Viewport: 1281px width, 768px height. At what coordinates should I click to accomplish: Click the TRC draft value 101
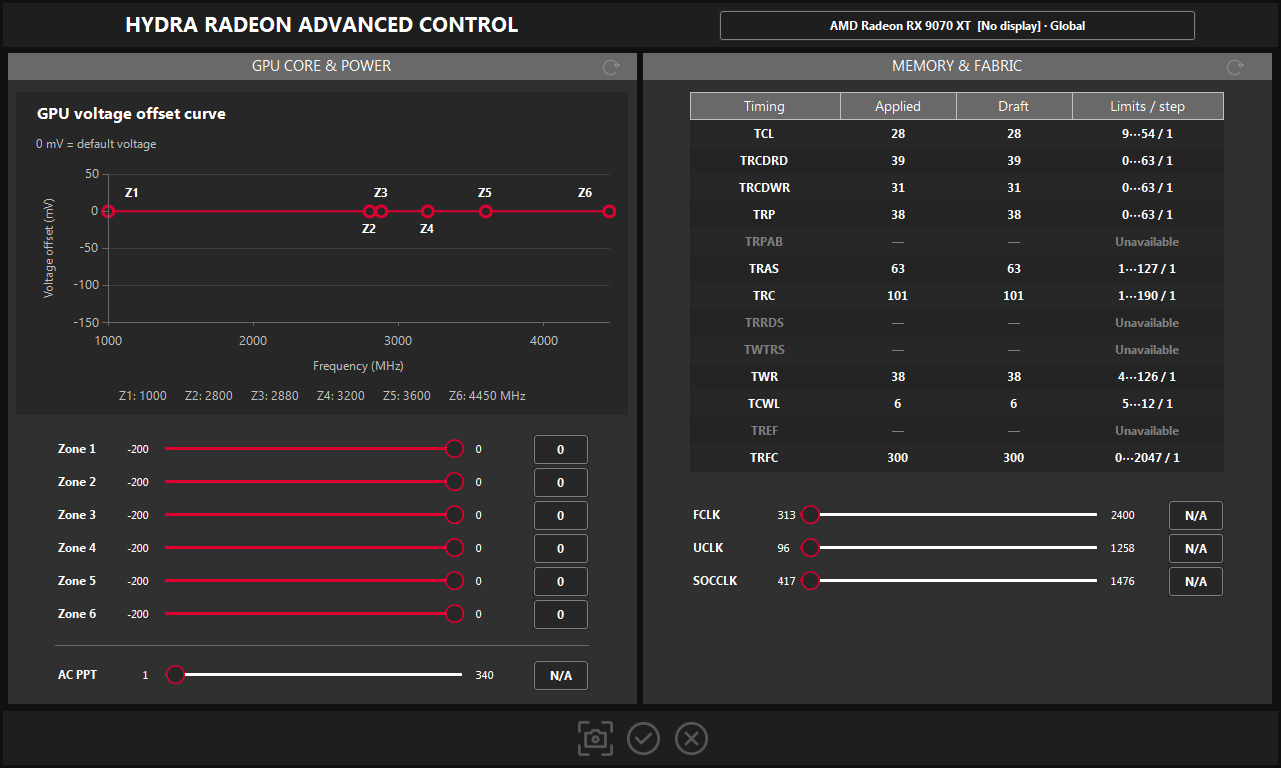pos(1014,296)
